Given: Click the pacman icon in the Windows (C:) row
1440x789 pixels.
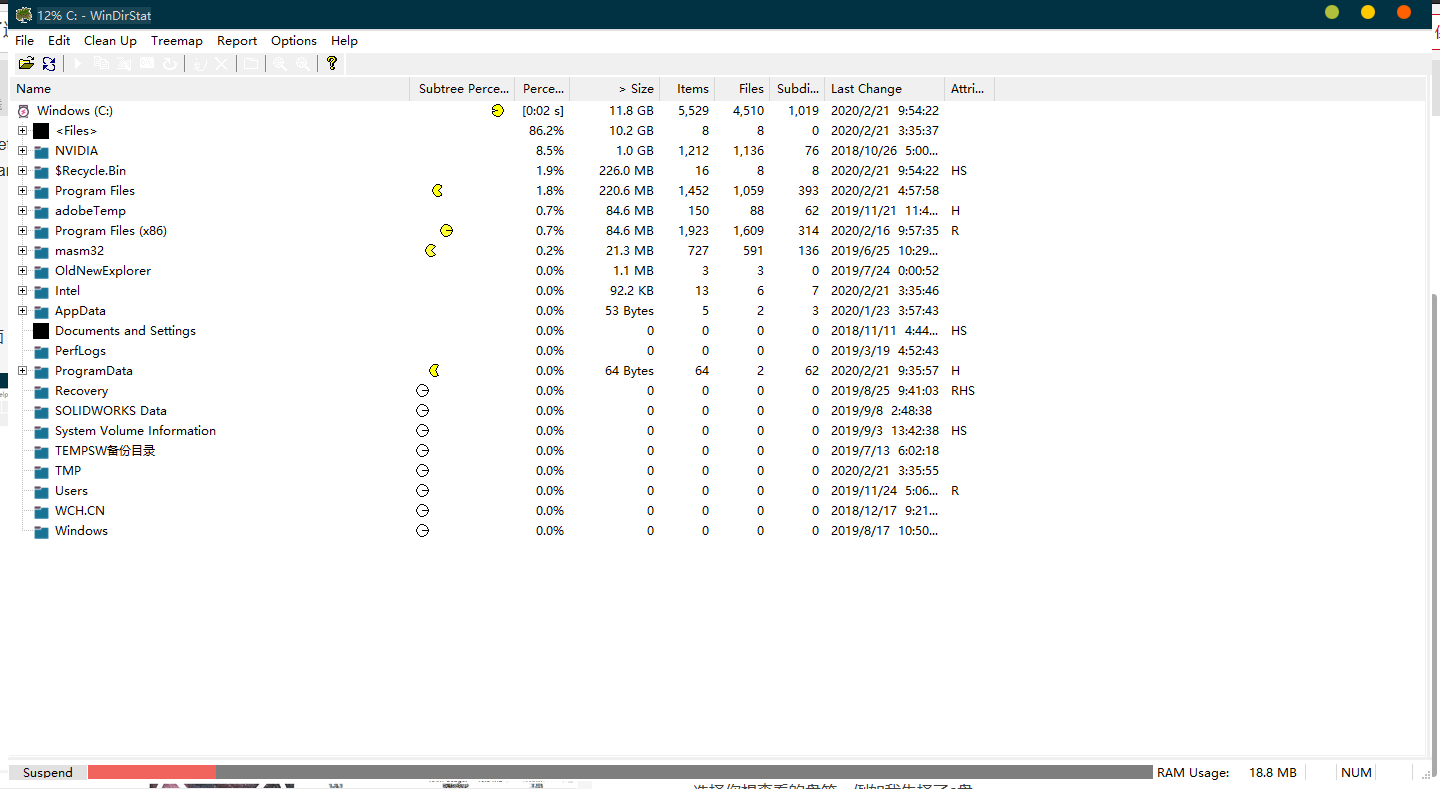Looking at the screenshot, I should pyautogui.click(x=498, y=111).
